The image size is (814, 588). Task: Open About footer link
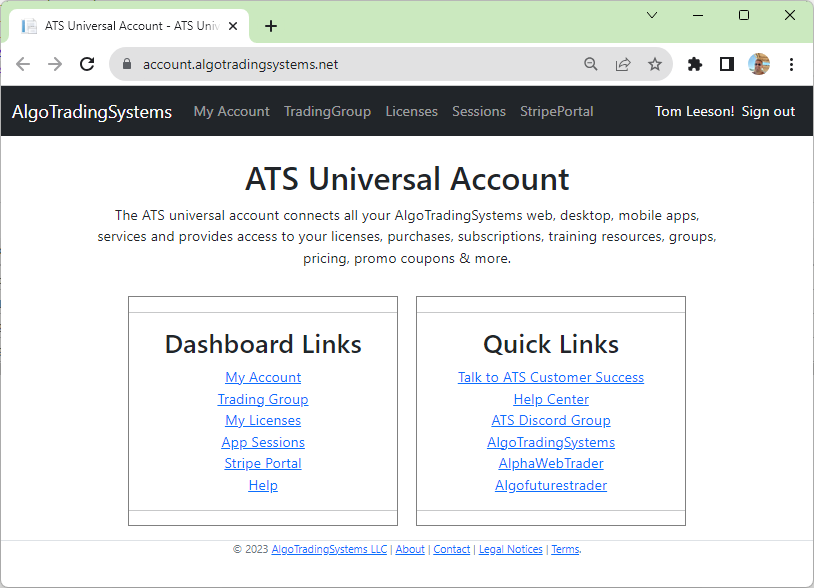coord(410,549)
